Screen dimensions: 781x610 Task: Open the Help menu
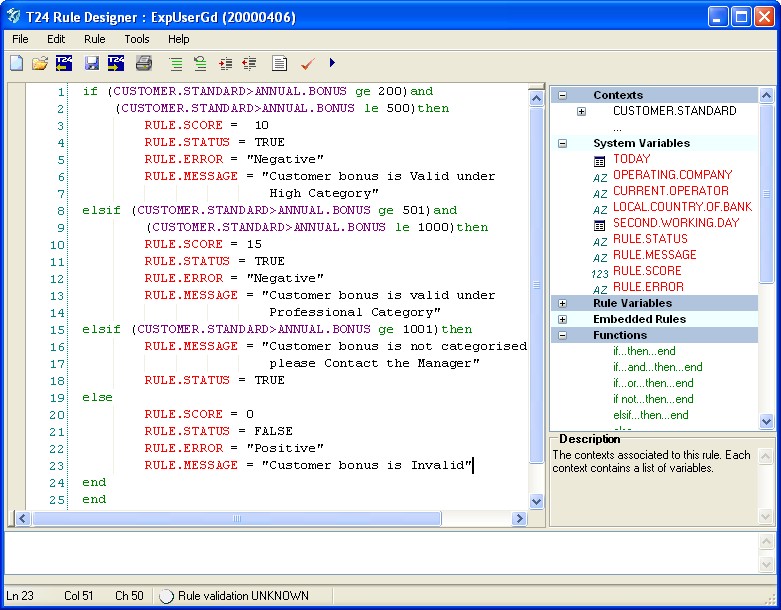[178, 39]
